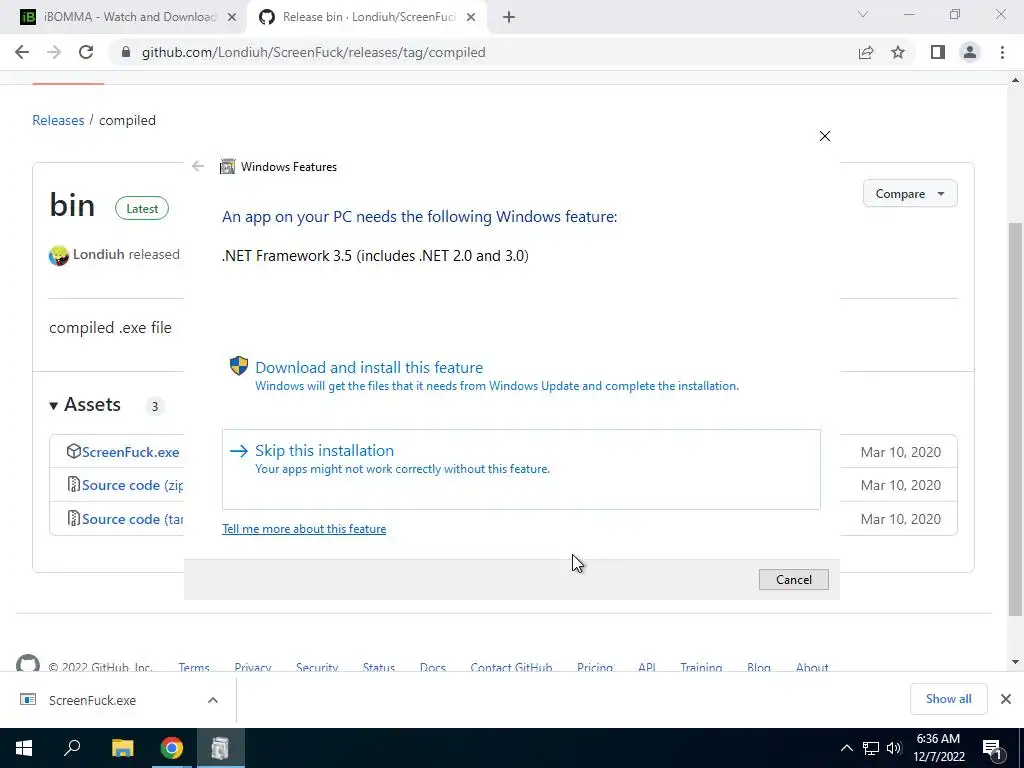Image resolution: width=1024 pixels, height=768 pixels.
Task: Click the page vertical scrollbar
Action: click(x=1015, y=418)
